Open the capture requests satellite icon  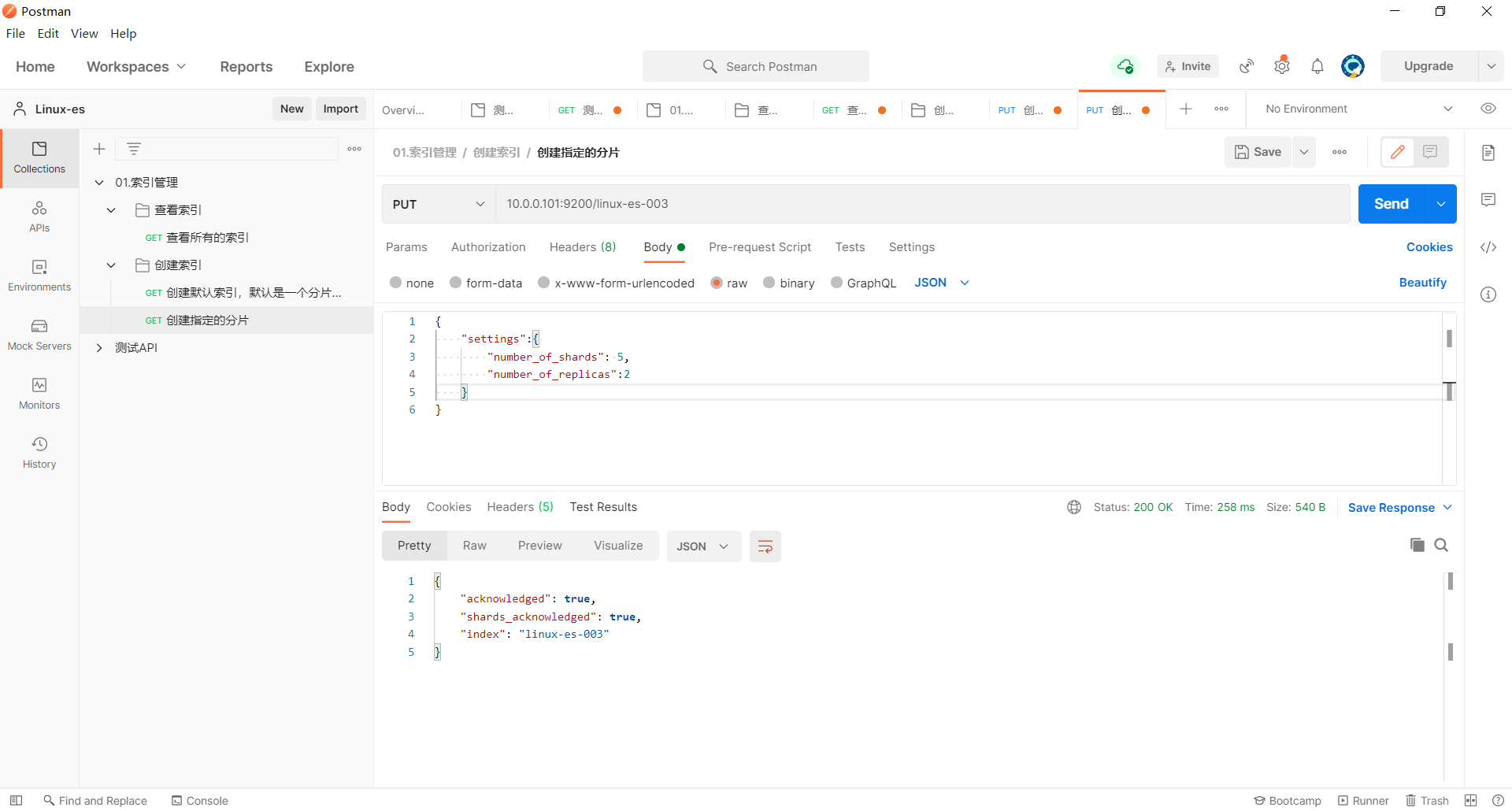1247,66
